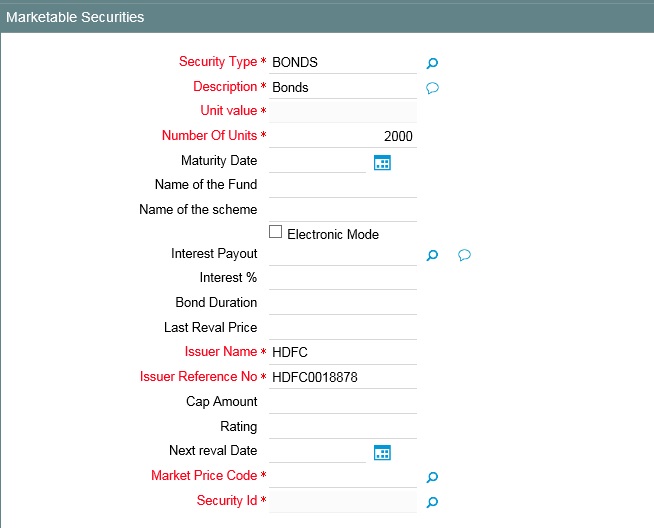This screenshot has width=654, height=528.
Task: Open Next reval Date calendar picker
Action: tap(381, 452)
